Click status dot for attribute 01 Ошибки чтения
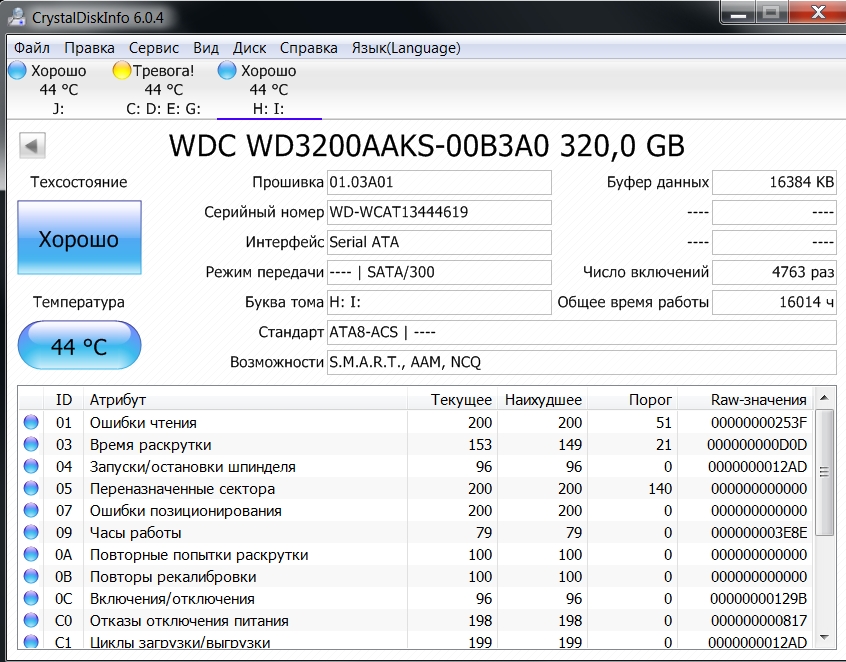 (31, 422)
